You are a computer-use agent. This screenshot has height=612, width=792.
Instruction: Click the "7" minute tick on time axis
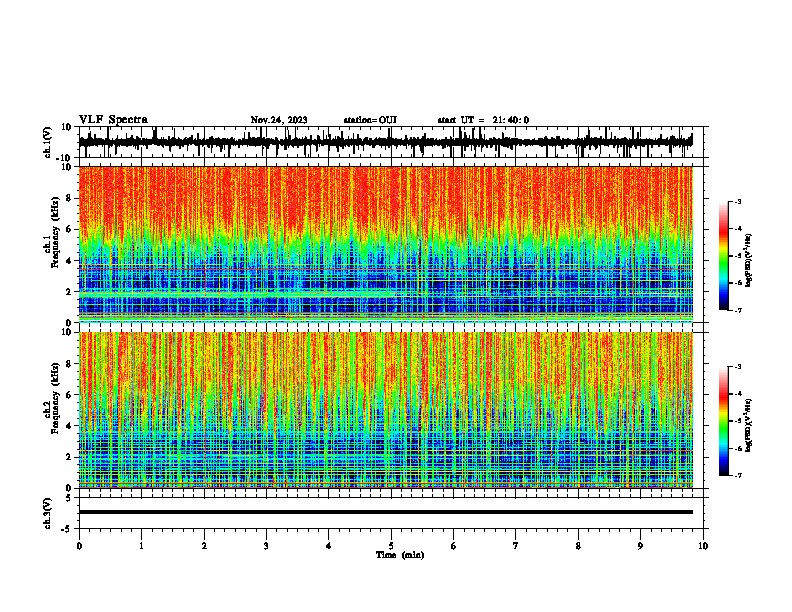(x=516, y=546)
